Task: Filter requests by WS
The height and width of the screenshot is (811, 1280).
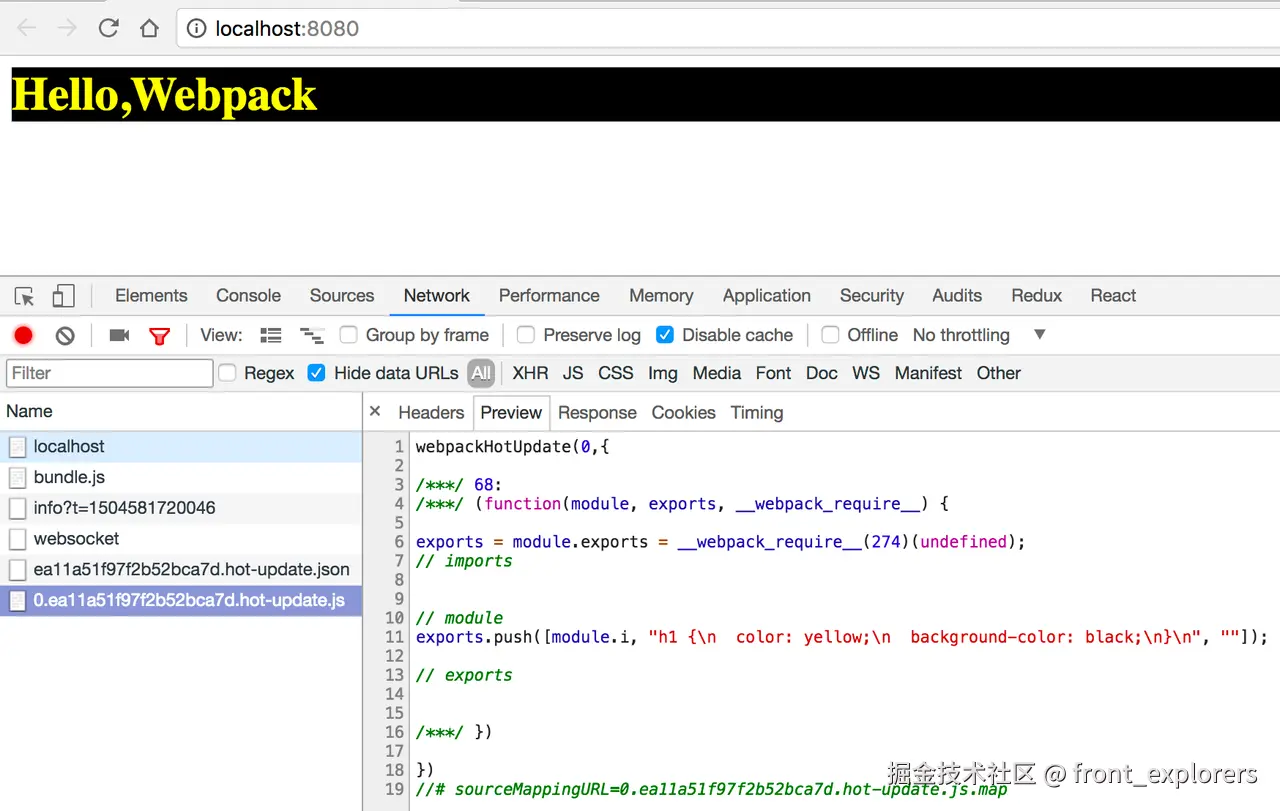Action: click(x=866, y=373)
